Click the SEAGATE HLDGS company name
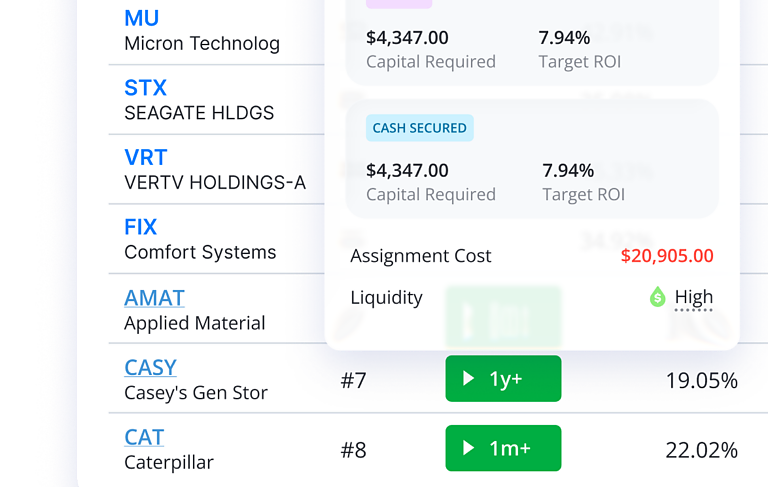The height and width of the screenshot is (487, 768). [199, 113]
